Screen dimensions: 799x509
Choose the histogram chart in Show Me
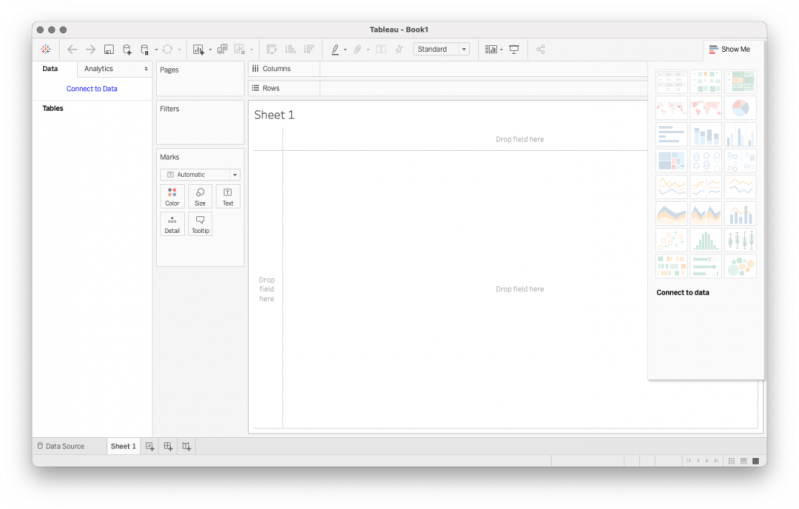(706, 240)
